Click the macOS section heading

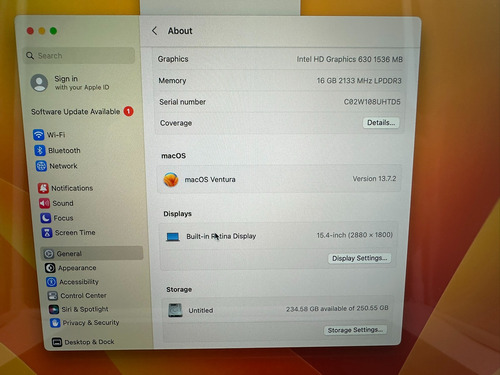pos(173,156)
